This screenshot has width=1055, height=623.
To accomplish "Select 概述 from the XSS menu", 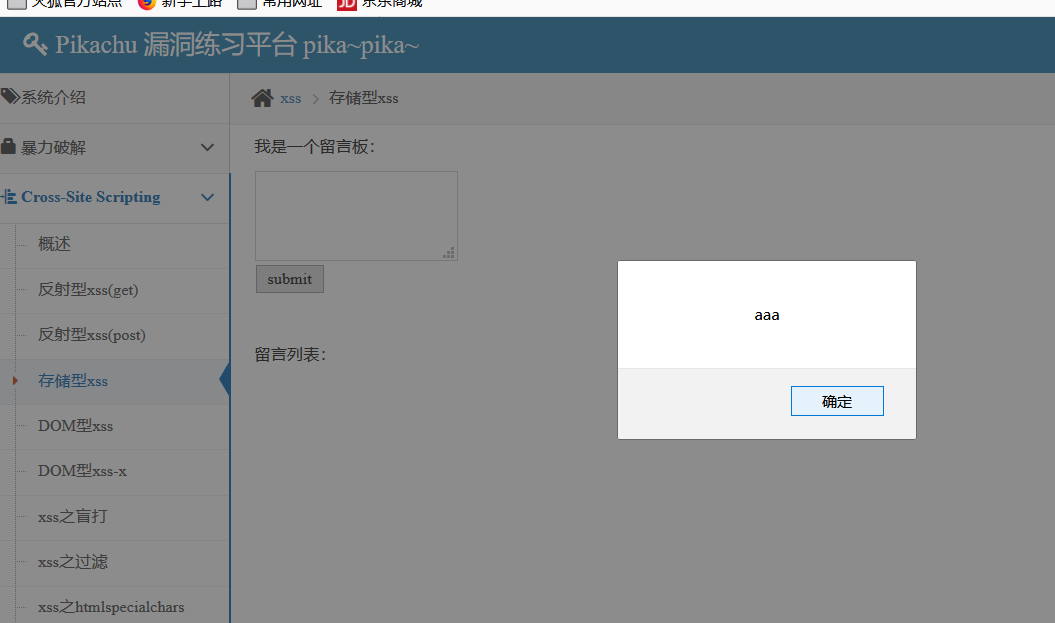I will [x=54, y=243].
